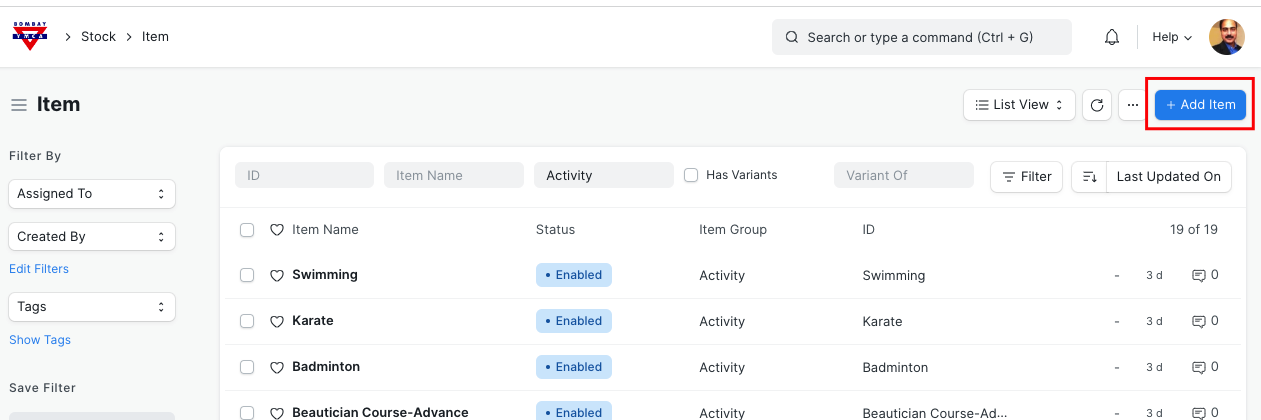Image resolution: width=1261 pixels, height=420 pixels.
Task: Open the List View switcher dropdown
Action: [x=1019, y=105]
